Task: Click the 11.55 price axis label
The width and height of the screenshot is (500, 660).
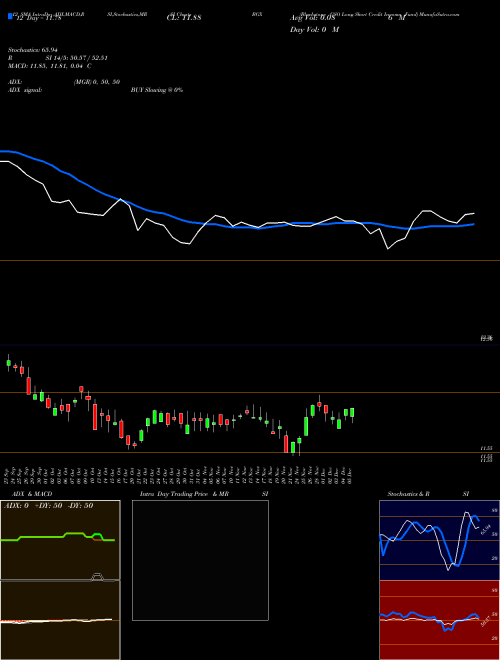Action: [x=487, y=449]
